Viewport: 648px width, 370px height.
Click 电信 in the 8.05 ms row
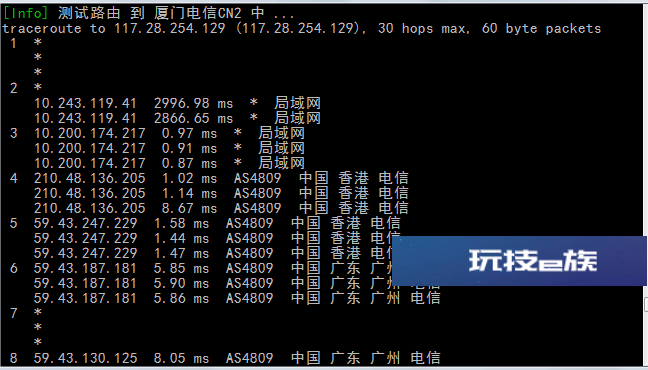coord(426,358)
